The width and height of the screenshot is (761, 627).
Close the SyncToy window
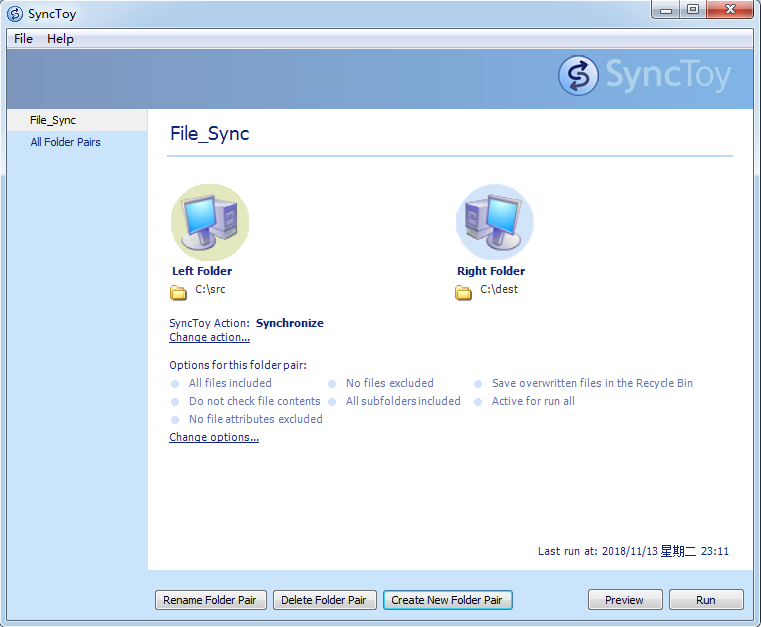coord(730,9)
